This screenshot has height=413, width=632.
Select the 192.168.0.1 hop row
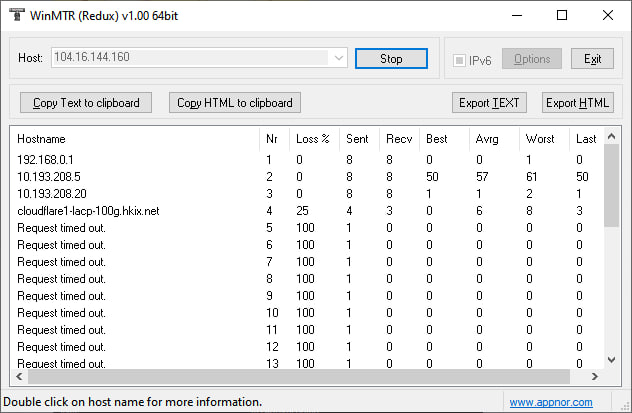coord(38,160)
